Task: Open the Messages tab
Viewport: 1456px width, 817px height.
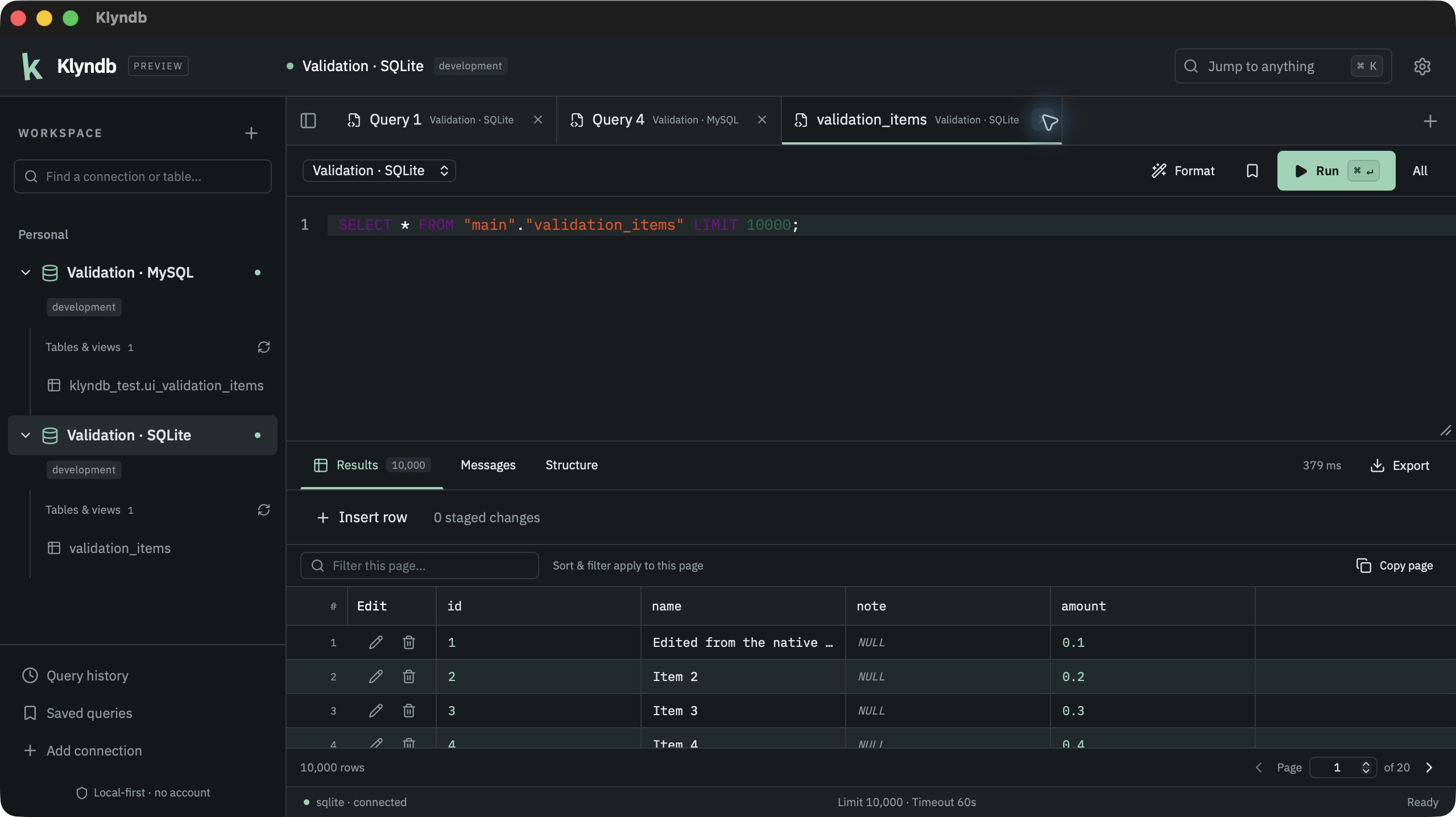Action: (488, 465)
